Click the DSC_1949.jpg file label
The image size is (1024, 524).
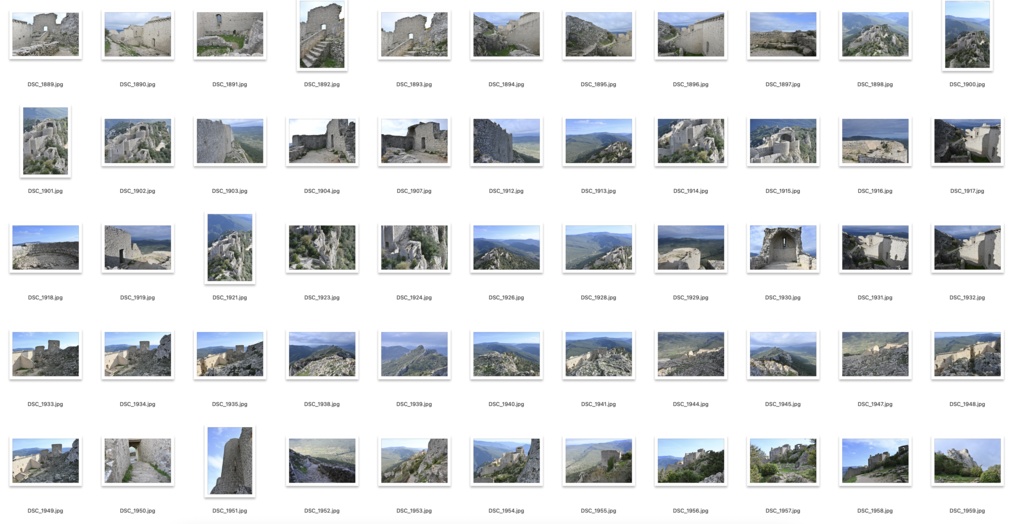(46, 511)
